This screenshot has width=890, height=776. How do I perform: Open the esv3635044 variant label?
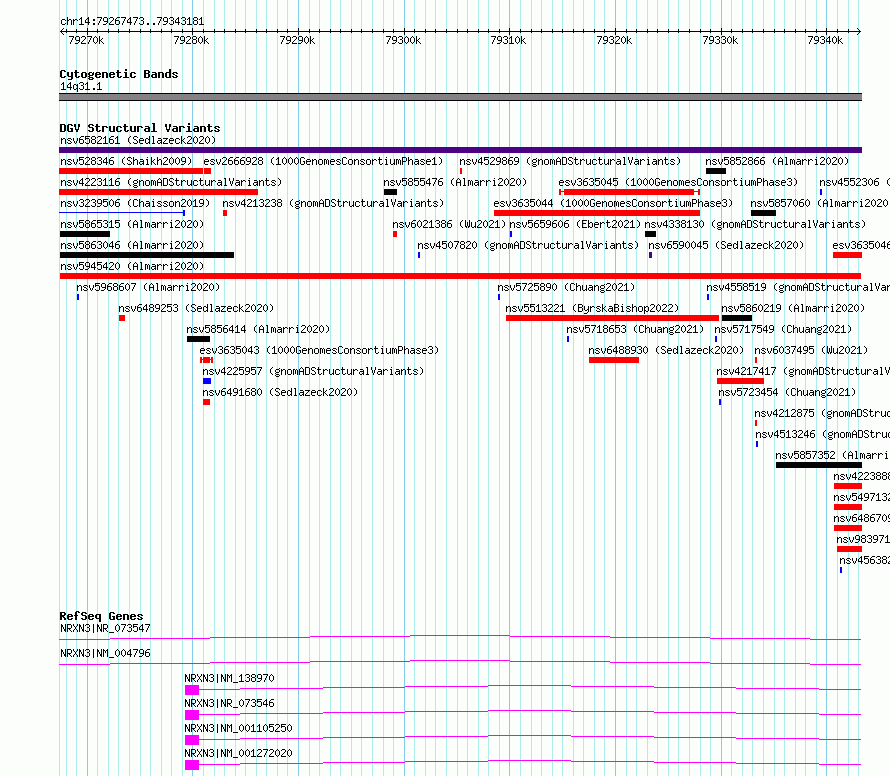pos(613,203)
